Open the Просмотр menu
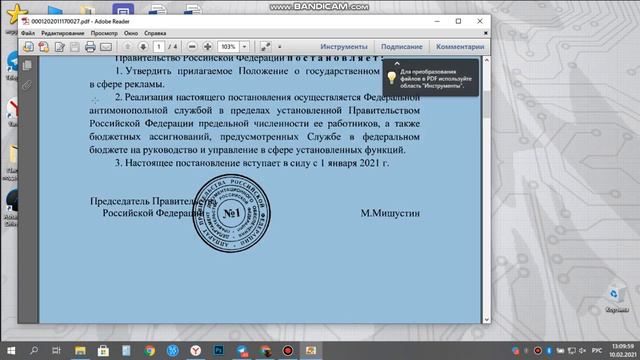640x360 pixels. coord(104,33)
